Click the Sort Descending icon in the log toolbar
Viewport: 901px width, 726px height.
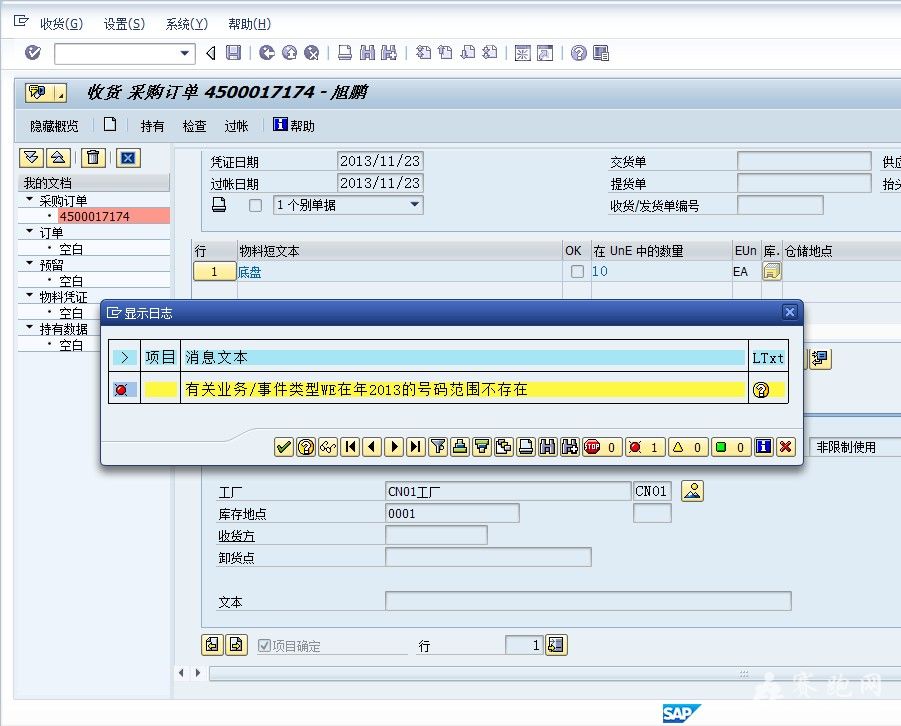[x=482, y=447]
